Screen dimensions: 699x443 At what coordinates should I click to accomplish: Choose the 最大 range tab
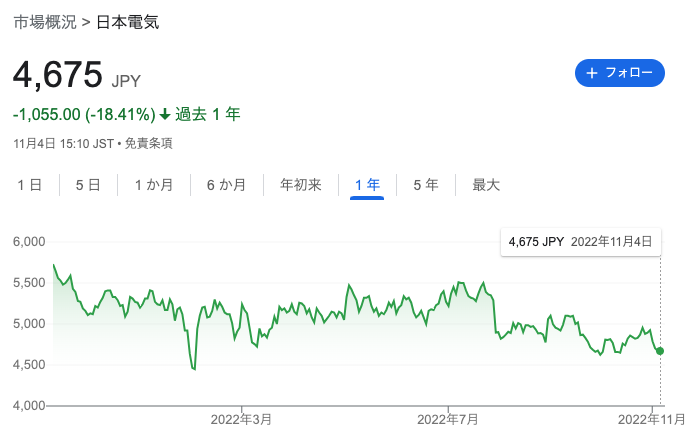coord(486,185)
